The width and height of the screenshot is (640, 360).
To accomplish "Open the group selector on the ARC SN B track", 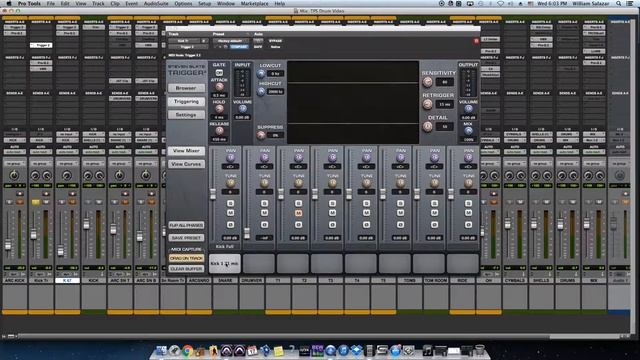I will (x=146, y=164).
